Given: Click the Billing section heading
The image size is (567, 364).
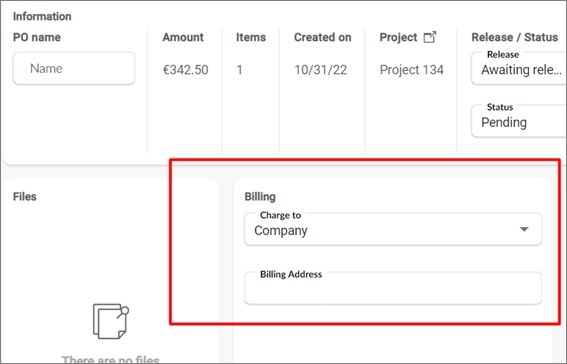Looking at the screenshot, I should [x=260, y=197].
